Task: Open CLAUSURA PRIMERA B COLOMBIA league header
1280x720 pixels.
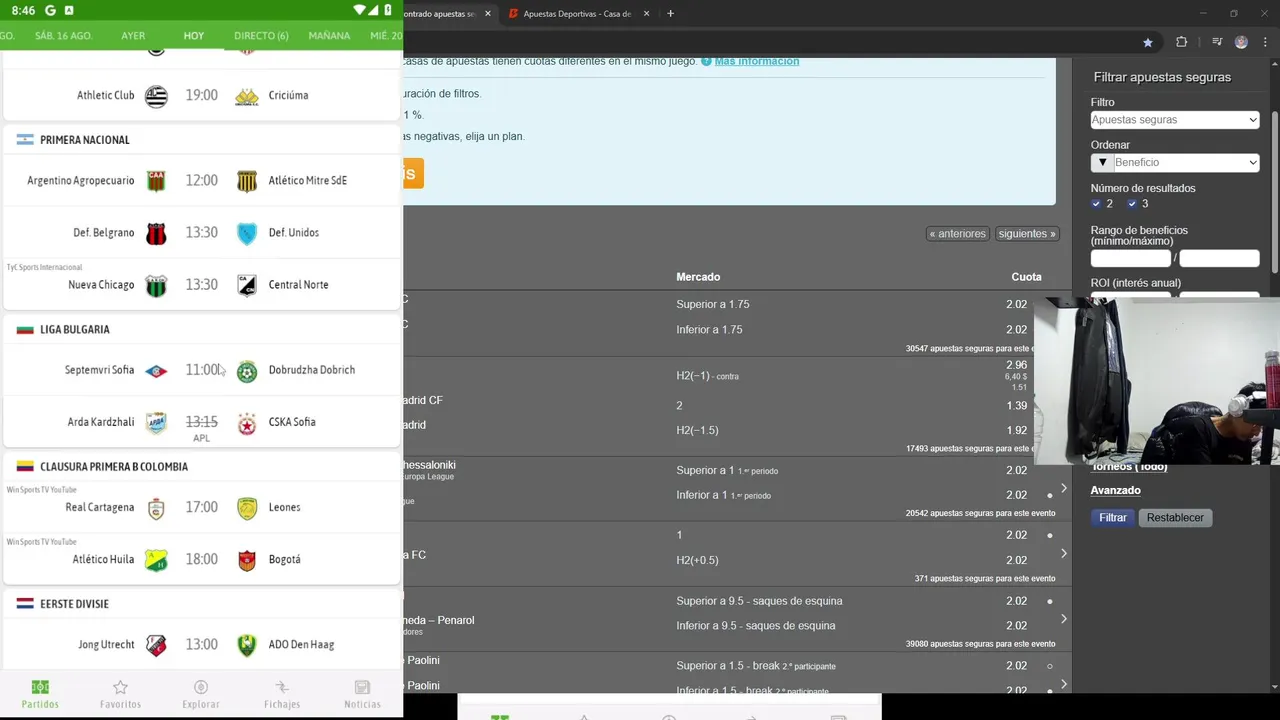Action: 201,466
